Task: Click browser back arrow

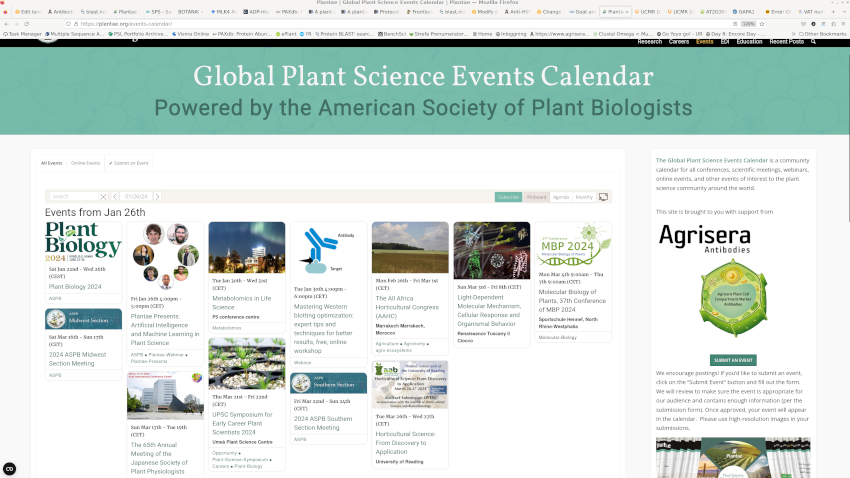Action: point(6,24)
